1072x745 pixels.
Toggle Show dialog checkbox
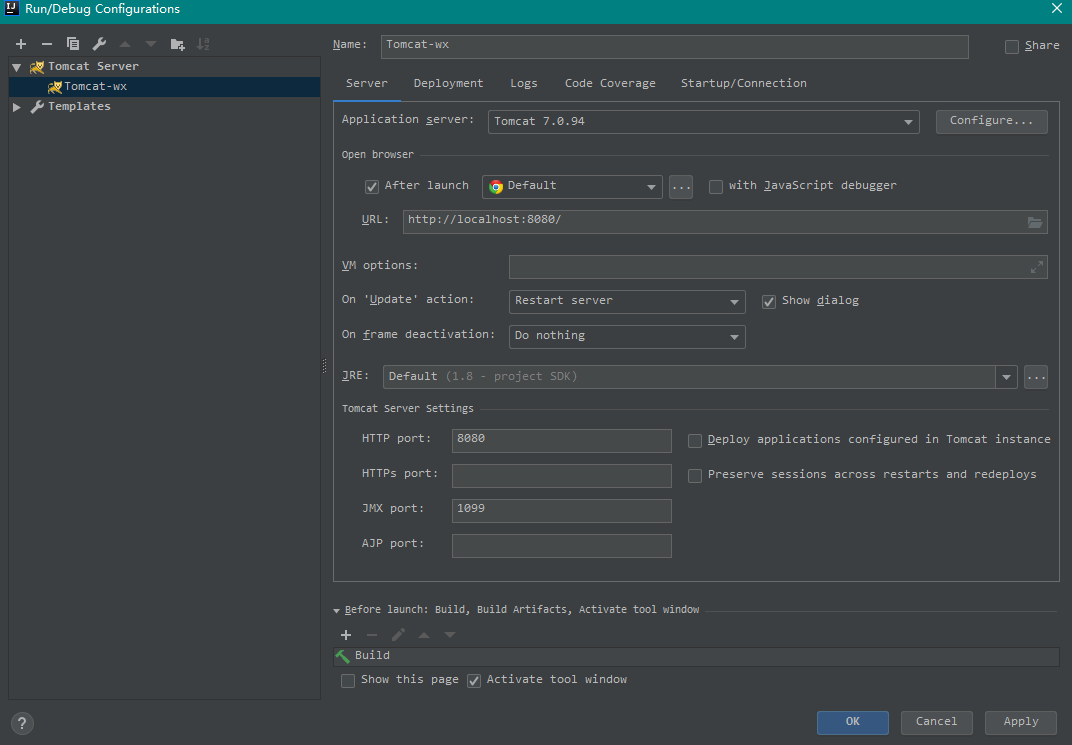[x=769, y=302]
